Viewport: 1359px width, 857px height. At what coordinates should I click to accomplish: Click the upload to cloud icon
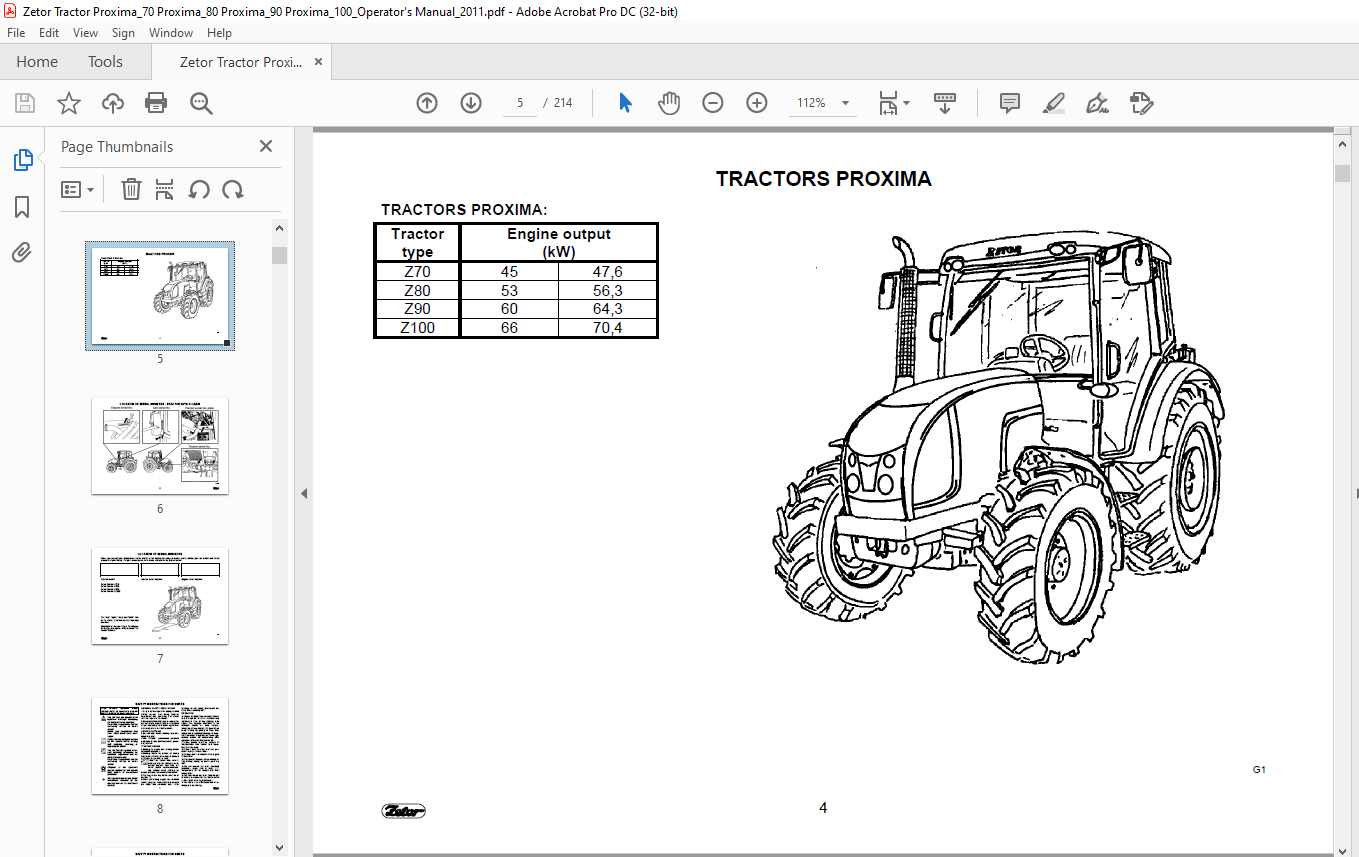tap(113, 103)
